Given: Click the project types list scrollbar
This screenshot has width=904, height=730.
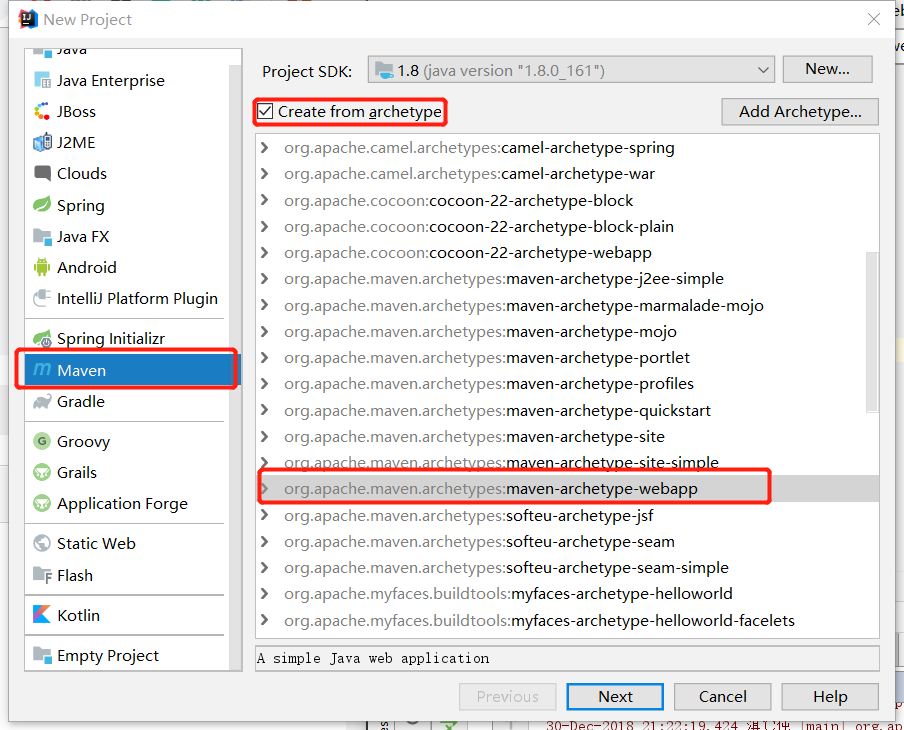Looking at the screenshot, I should pyautogui.click(x=235, y=369).
